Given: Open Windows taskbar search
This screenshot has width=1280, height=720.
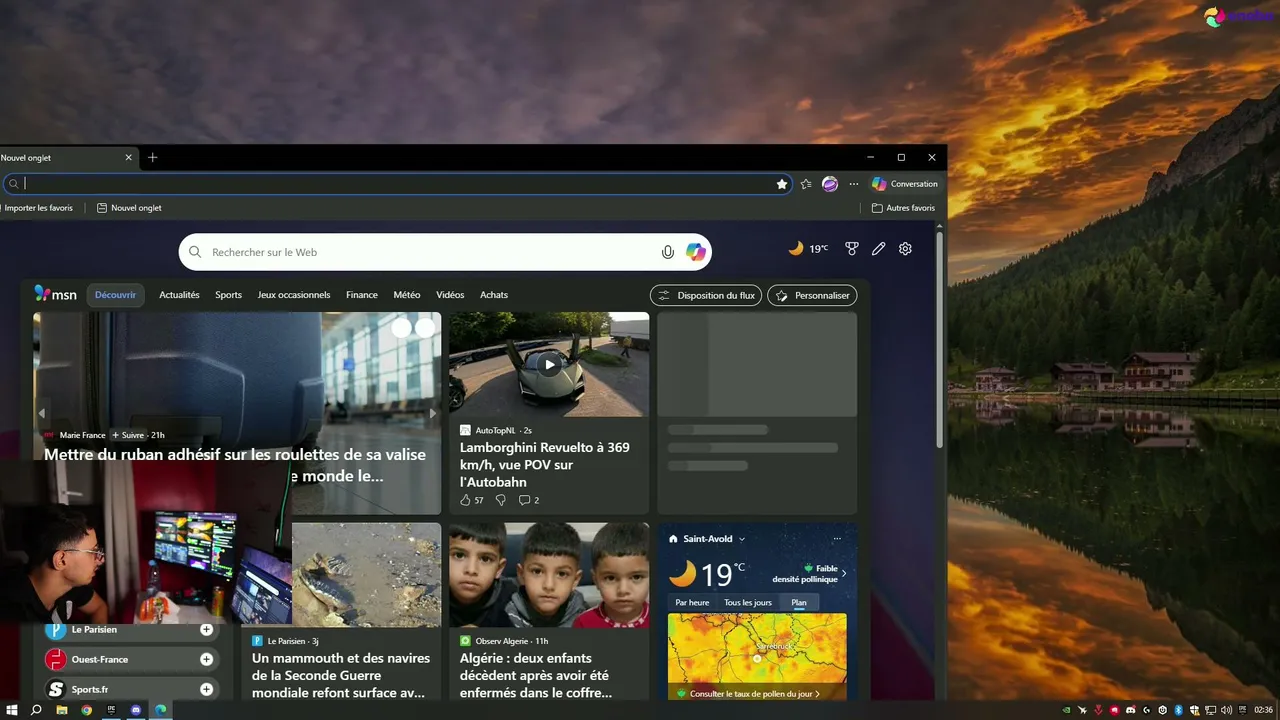Looking at the screenshot, I should pyautogui.click(x=36, y=710).
